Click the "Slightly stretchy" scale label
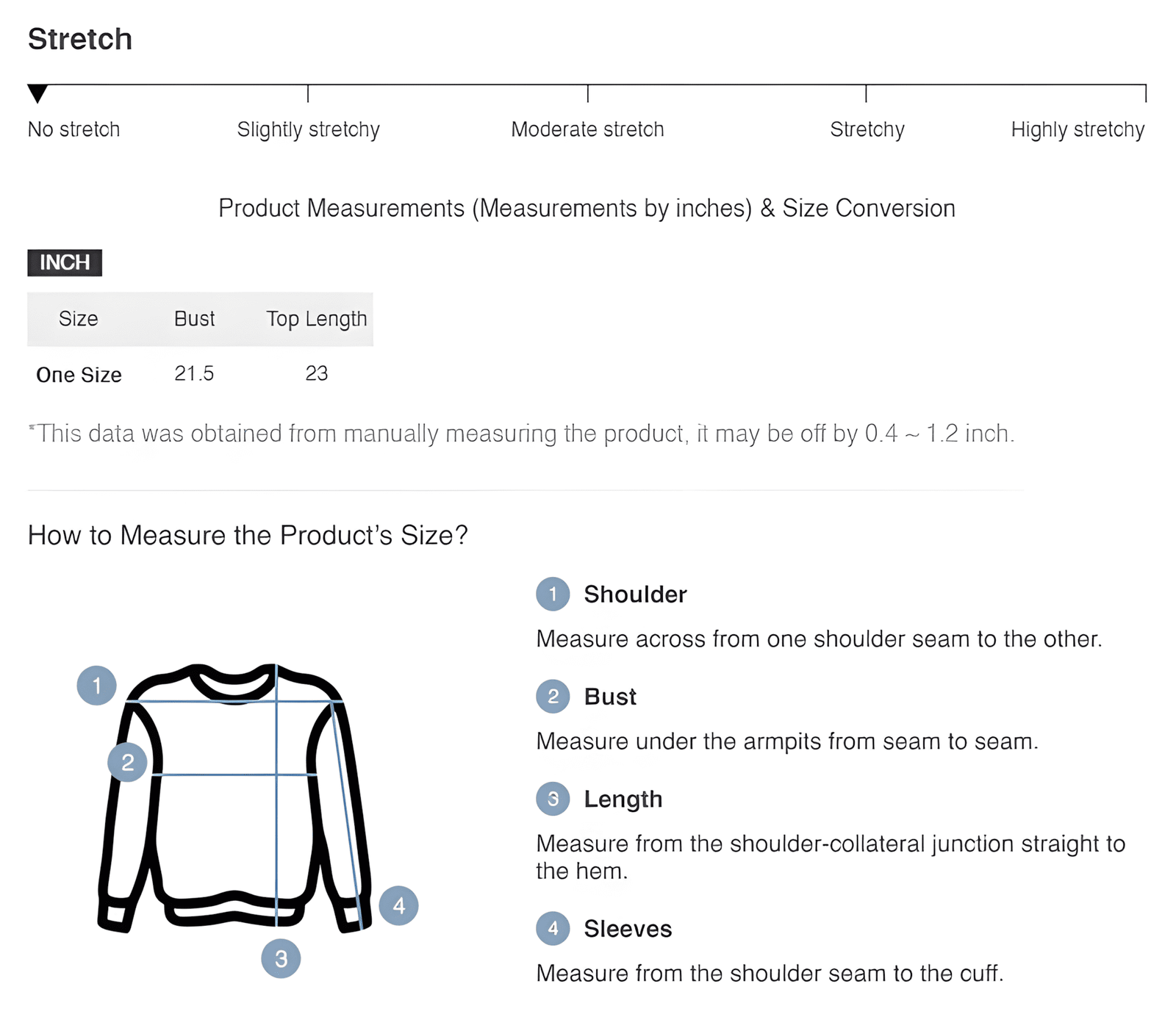The image size is (1176, 1031). coord(308,129)
